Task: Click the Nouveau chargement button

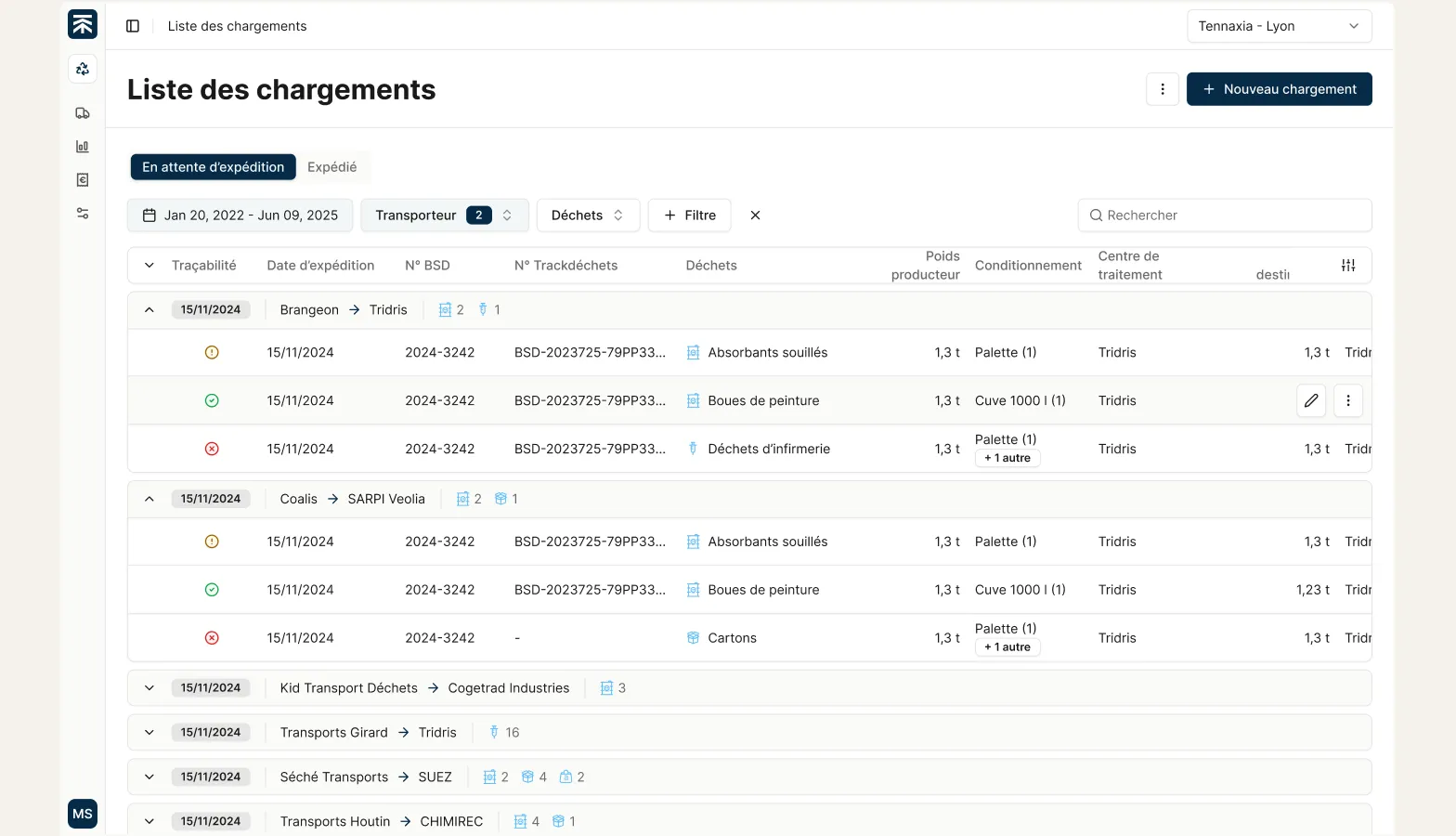Action: click(1279, 89)
